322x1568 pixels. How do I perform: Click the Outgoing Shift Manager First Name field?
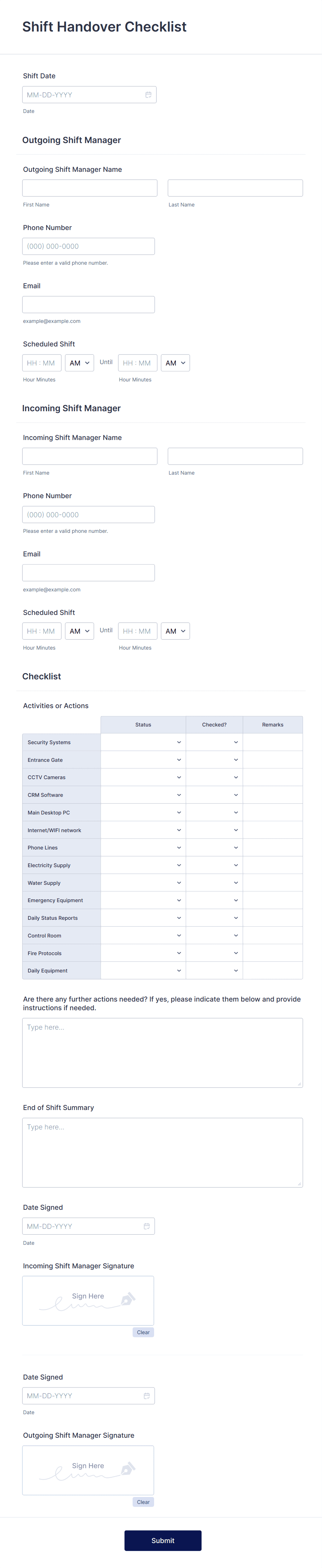coord(89,187)
